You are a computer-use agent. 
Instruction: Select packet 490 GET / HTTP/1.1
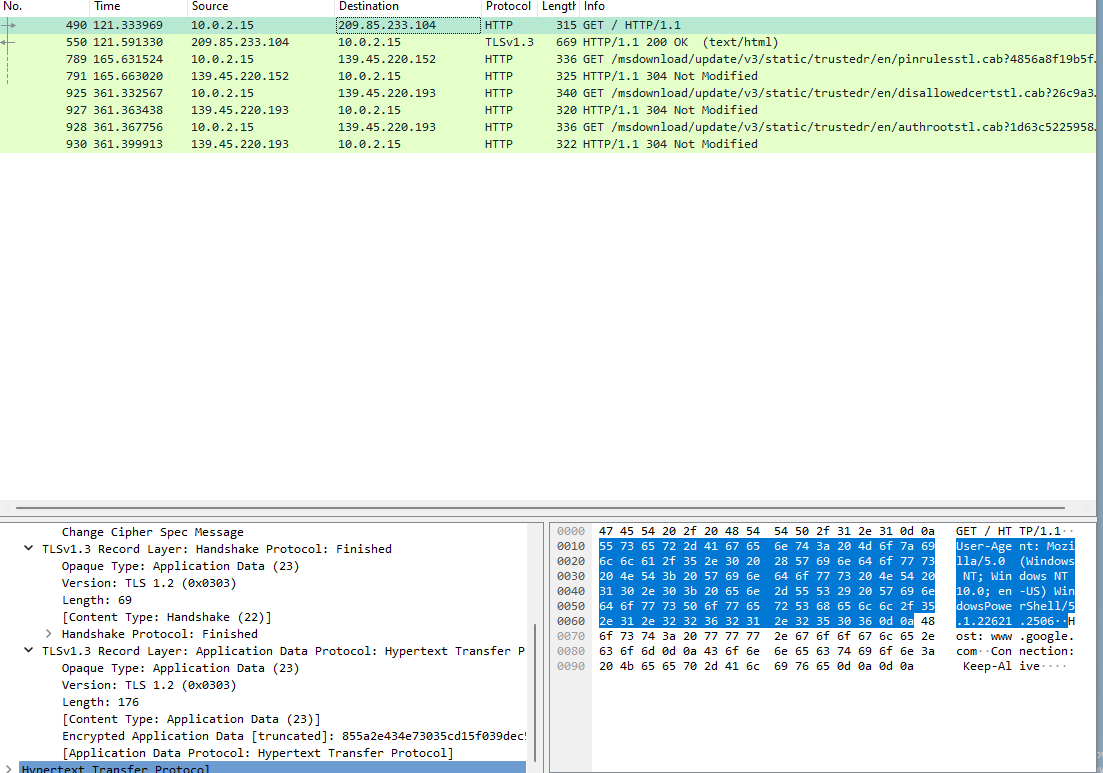tap(548, 25)
